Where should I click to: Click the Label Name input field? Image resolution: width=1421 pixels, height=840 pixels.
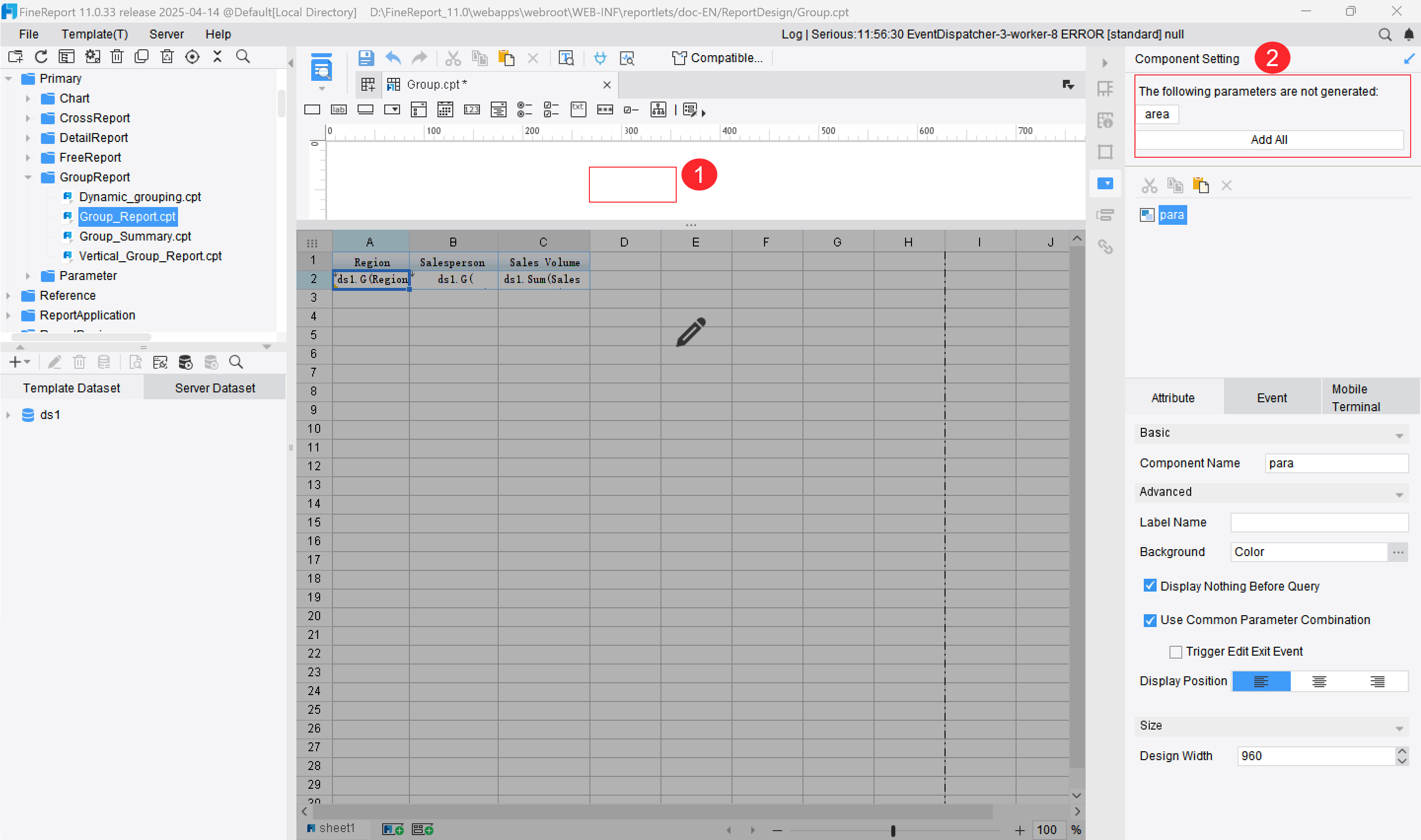pos(1318,523)
